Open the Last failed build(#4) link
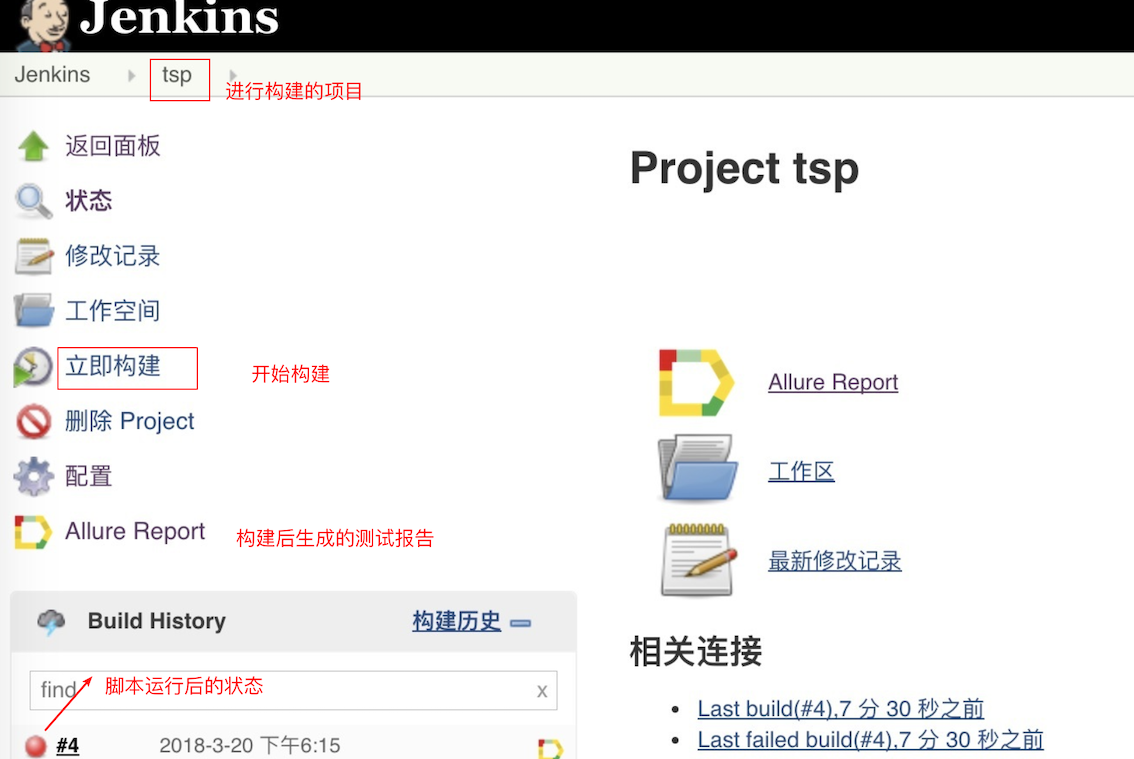 870,739
